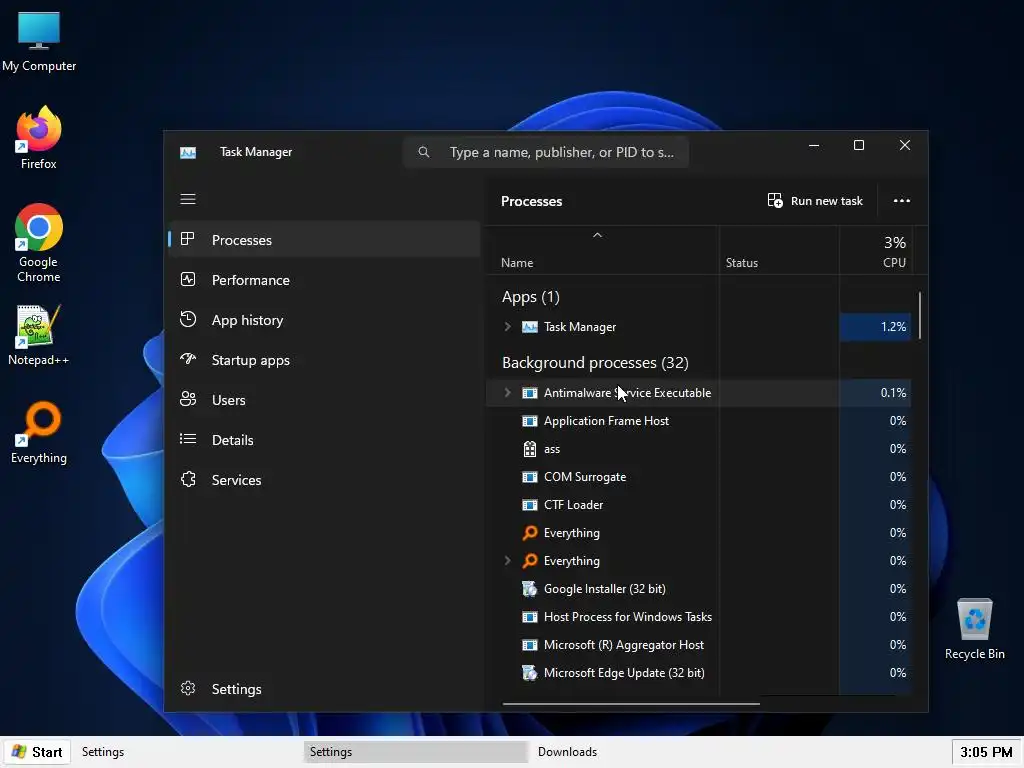The image size is (1024, 768).
Task: Select the COM Surrogate process
Action: pyautogui.click(x=699, y=477)
